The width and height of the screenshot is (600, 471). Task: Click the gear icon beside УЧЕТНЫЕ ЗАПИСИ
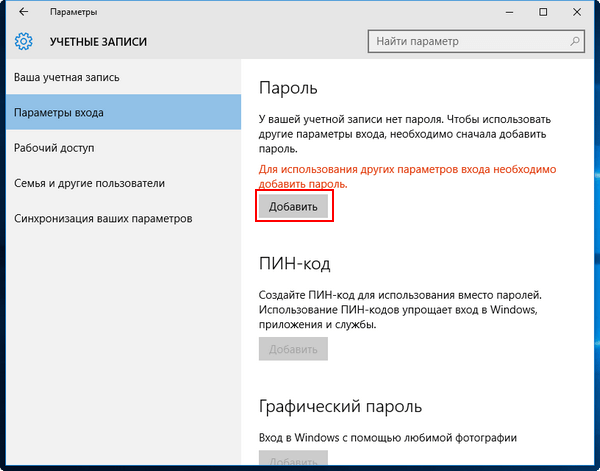point(24,42)
